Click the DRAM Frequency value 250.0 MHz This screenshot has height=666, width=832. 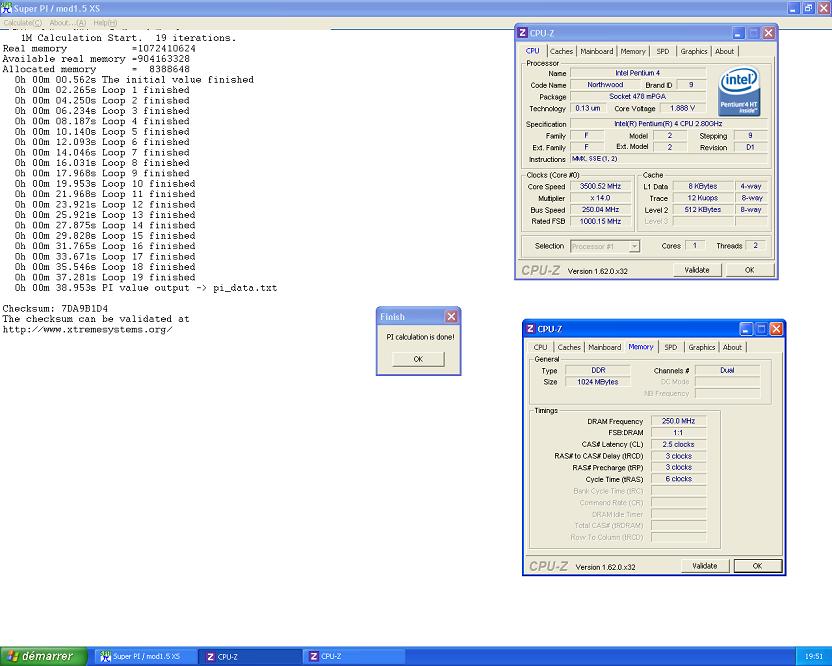678,421
